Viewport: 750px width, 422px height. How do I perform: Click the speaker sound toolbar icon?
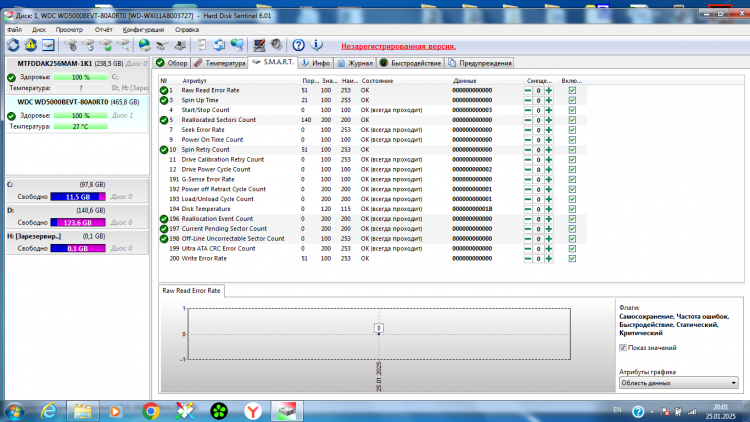[276, 45]
